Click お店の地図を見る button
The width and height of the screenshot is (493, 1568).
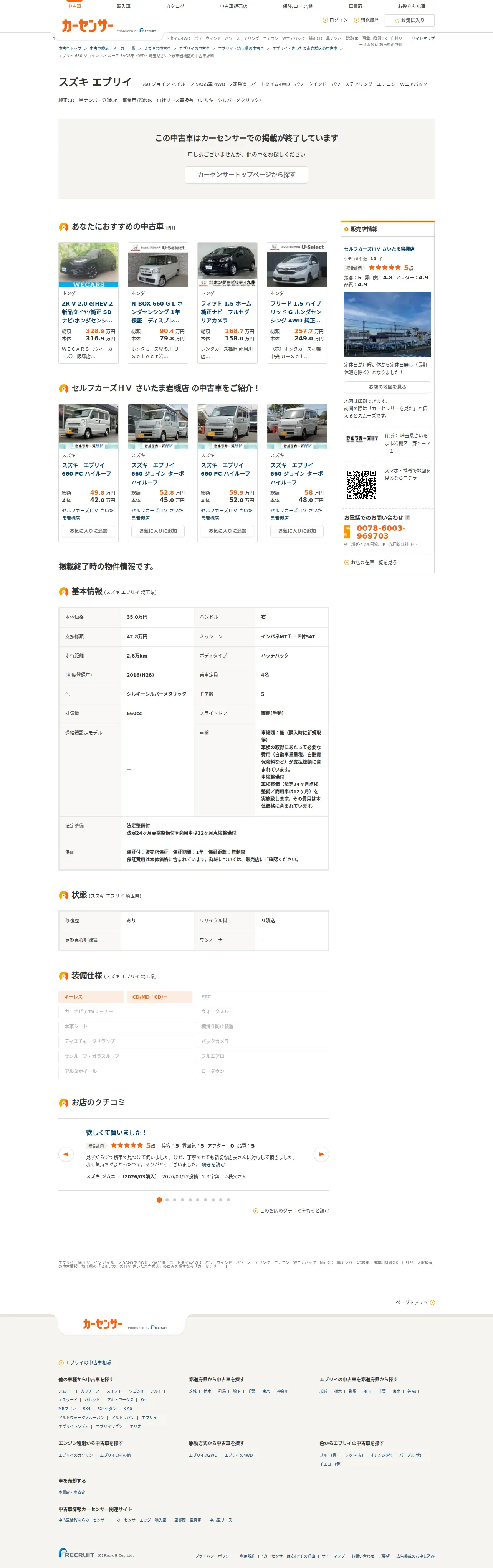[x=387, y=387]
